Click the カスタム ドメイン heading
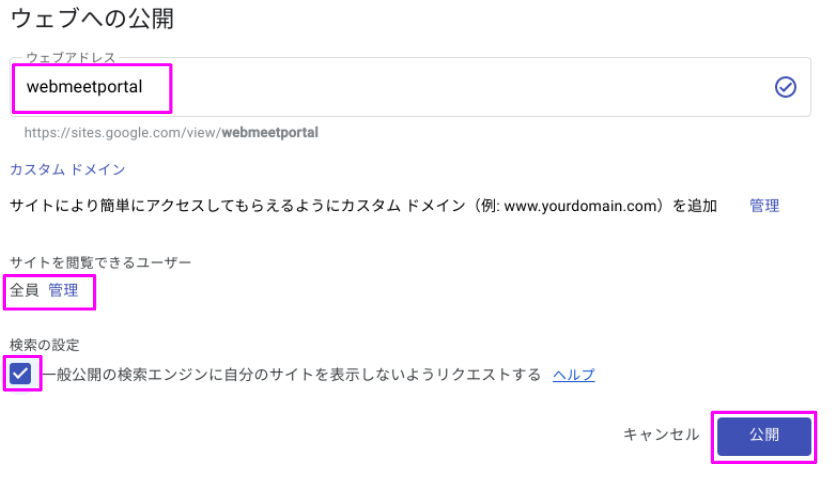Image resolution: width=838 pixels, height=480 pixels. coord(67,169)
